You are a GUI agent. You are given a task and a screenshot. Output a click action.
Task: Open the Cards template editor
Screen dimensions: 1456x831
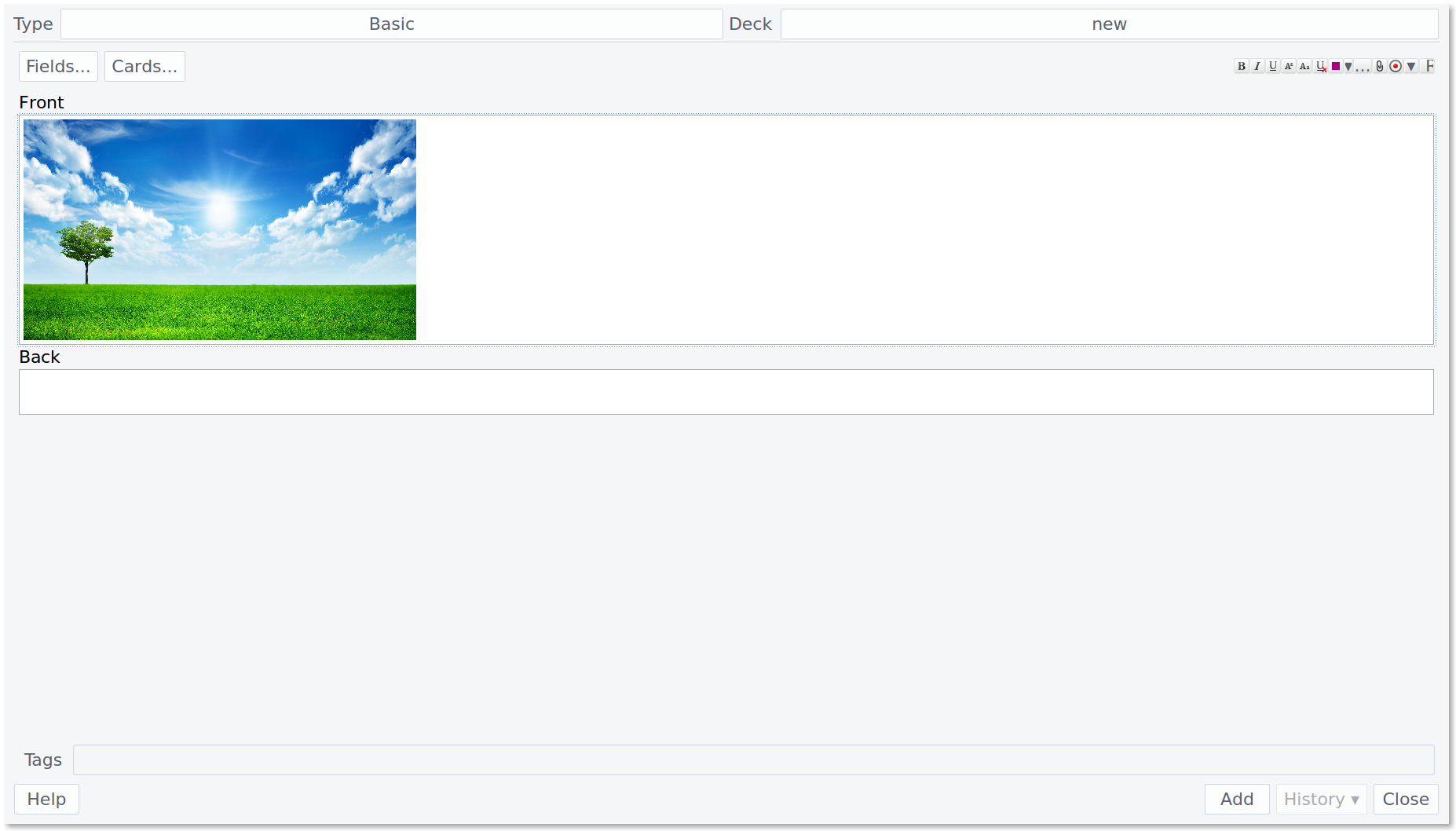145,67
